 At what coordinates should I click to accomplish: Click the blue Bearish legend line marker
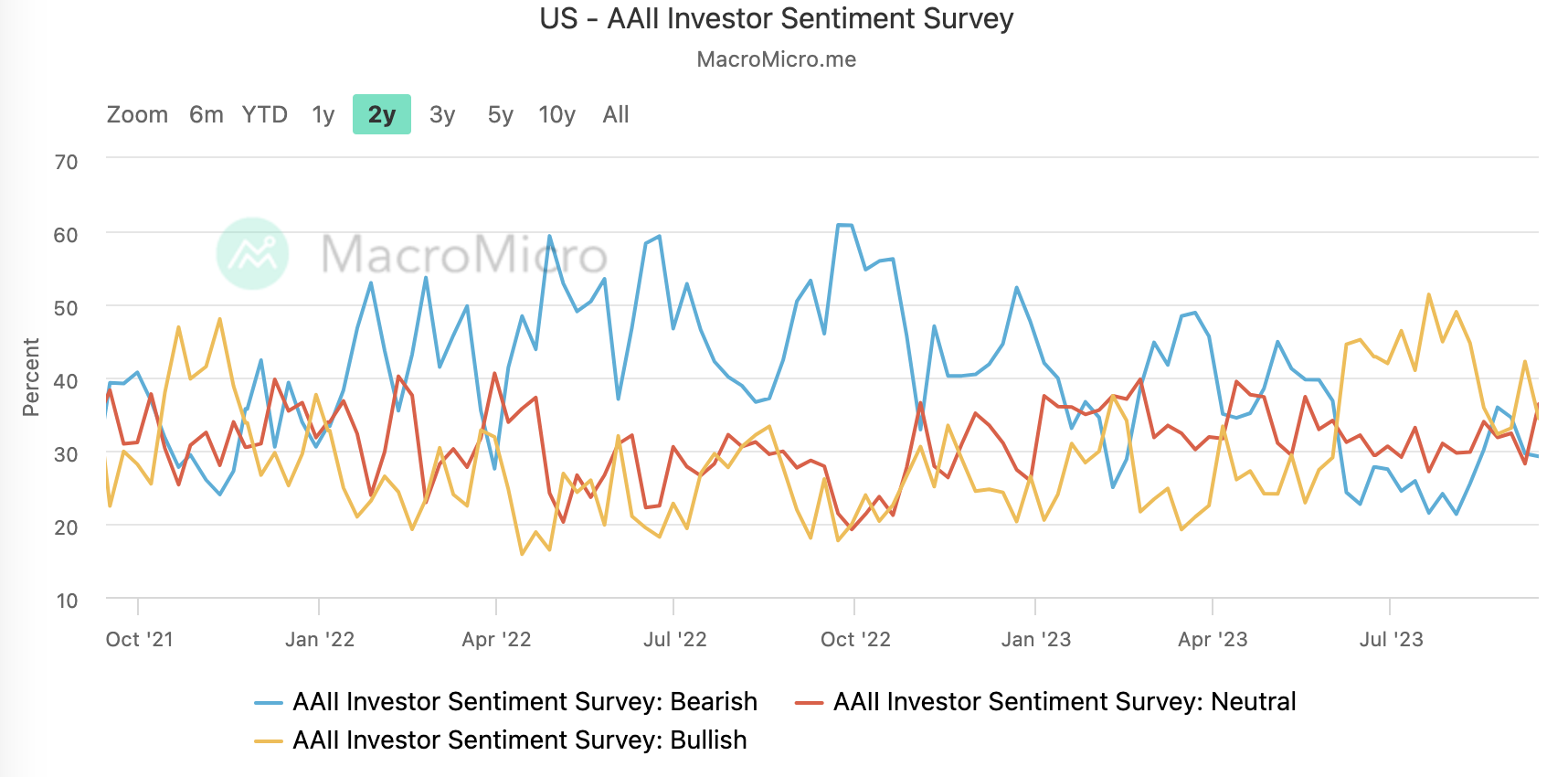[x=269, y=702]
